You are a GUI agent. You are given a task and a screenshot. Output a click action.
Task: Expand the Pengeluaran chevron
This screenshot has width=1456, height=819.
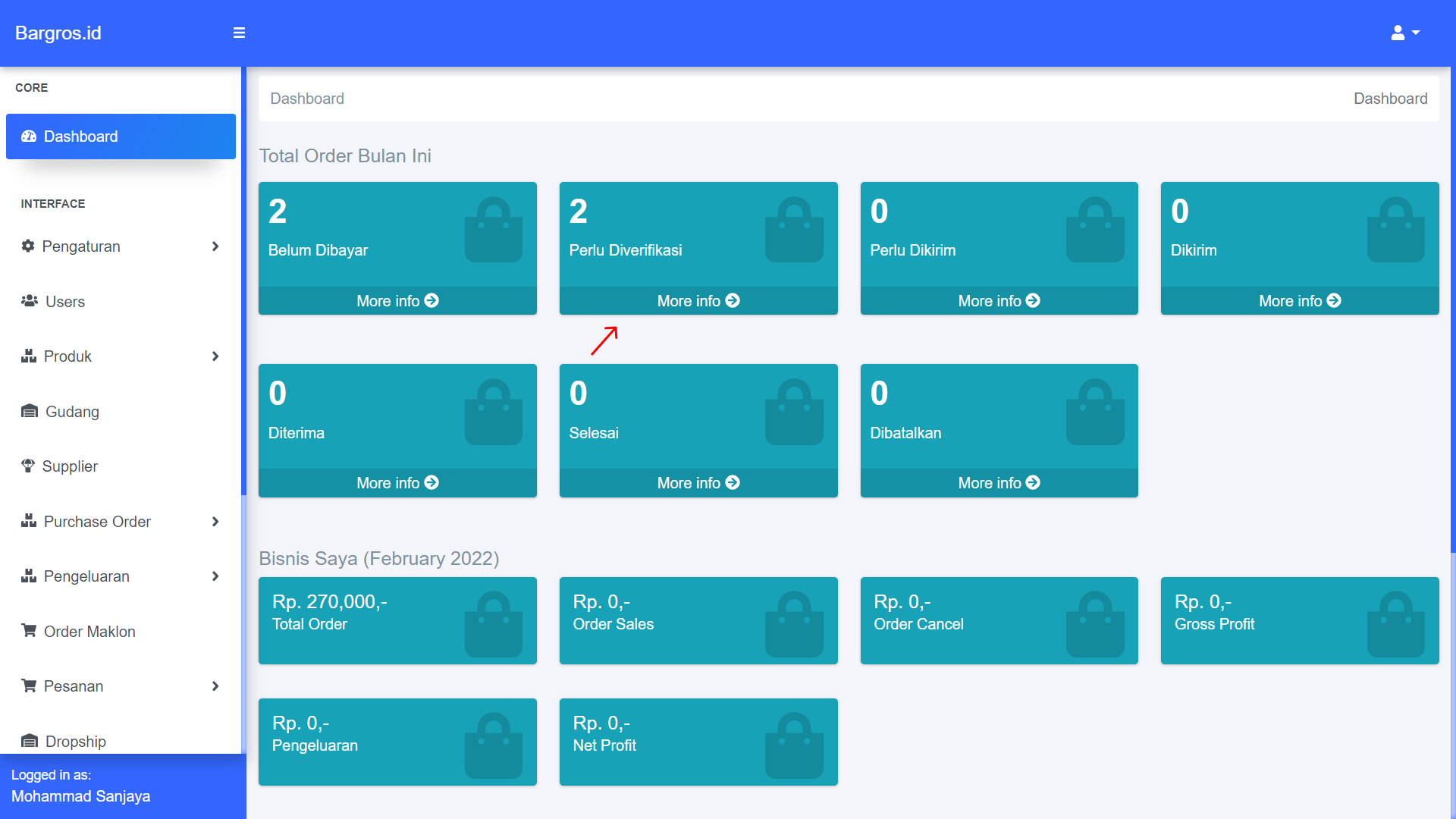215,576
